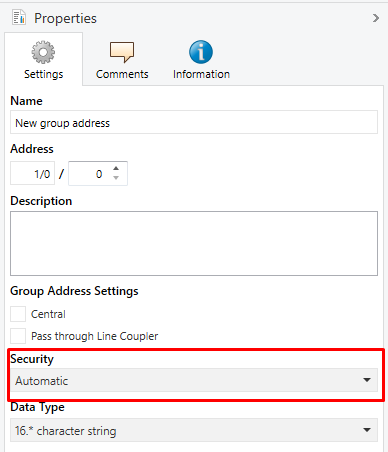Click the 'Description' label text
Viewport: 388px width, 452px height.
[41, 201]
